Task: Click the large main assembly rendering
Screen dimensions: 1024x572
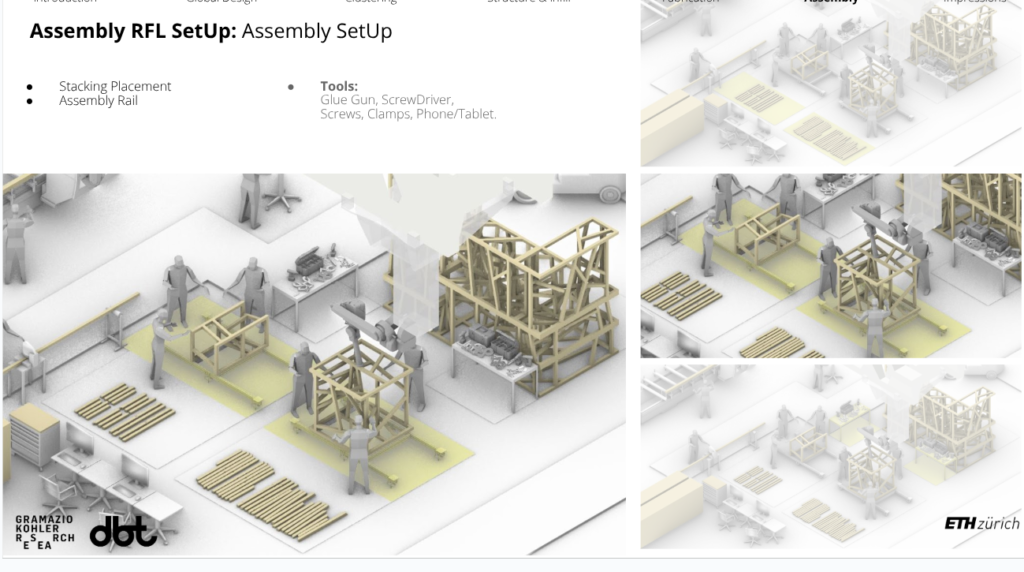Action: [x=314, y=362]
